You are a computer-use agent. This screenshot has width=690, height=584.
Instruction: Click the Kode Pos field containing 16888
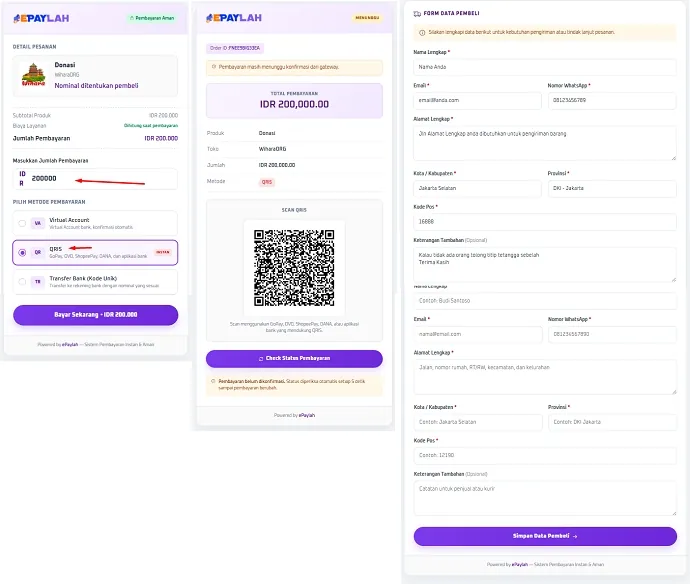[545, 222]
